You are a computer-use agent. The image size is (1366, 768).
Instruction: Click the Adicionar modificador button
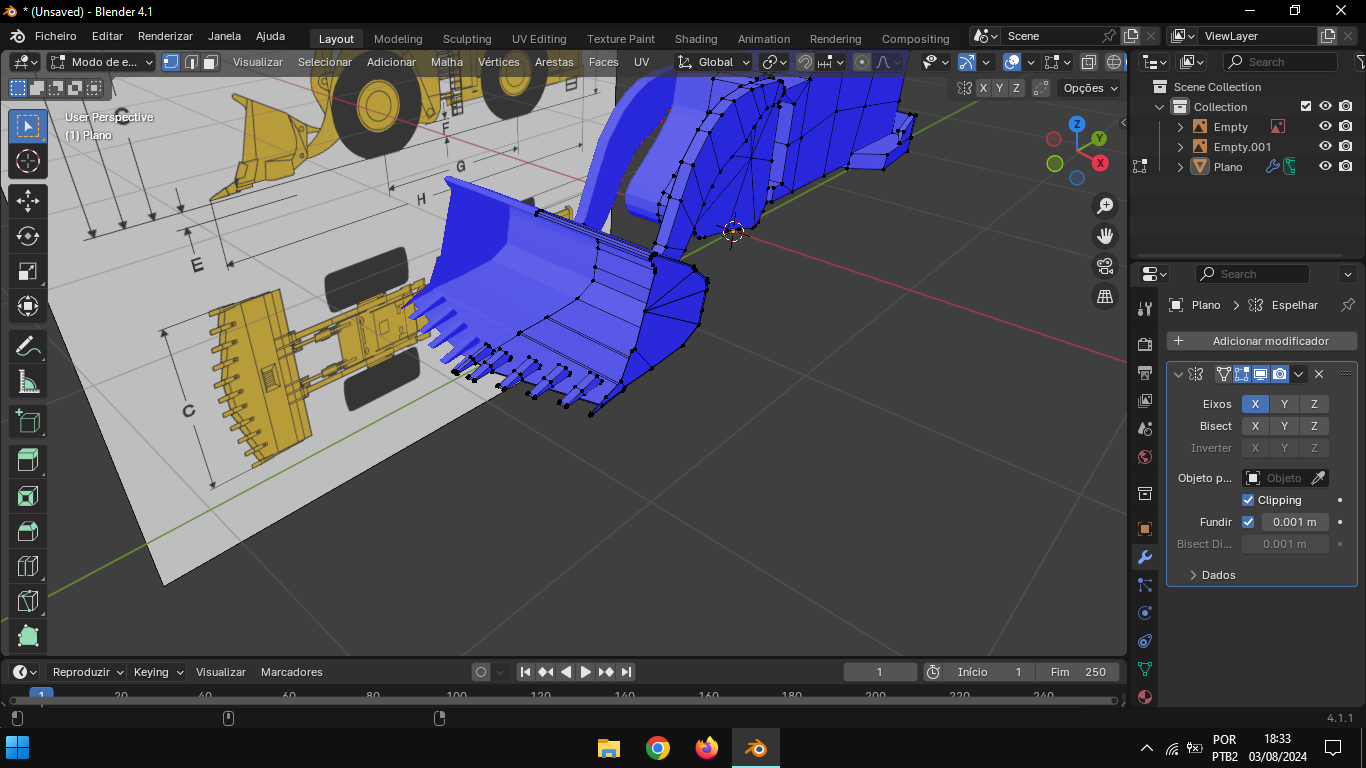[x=1262, y=341]
